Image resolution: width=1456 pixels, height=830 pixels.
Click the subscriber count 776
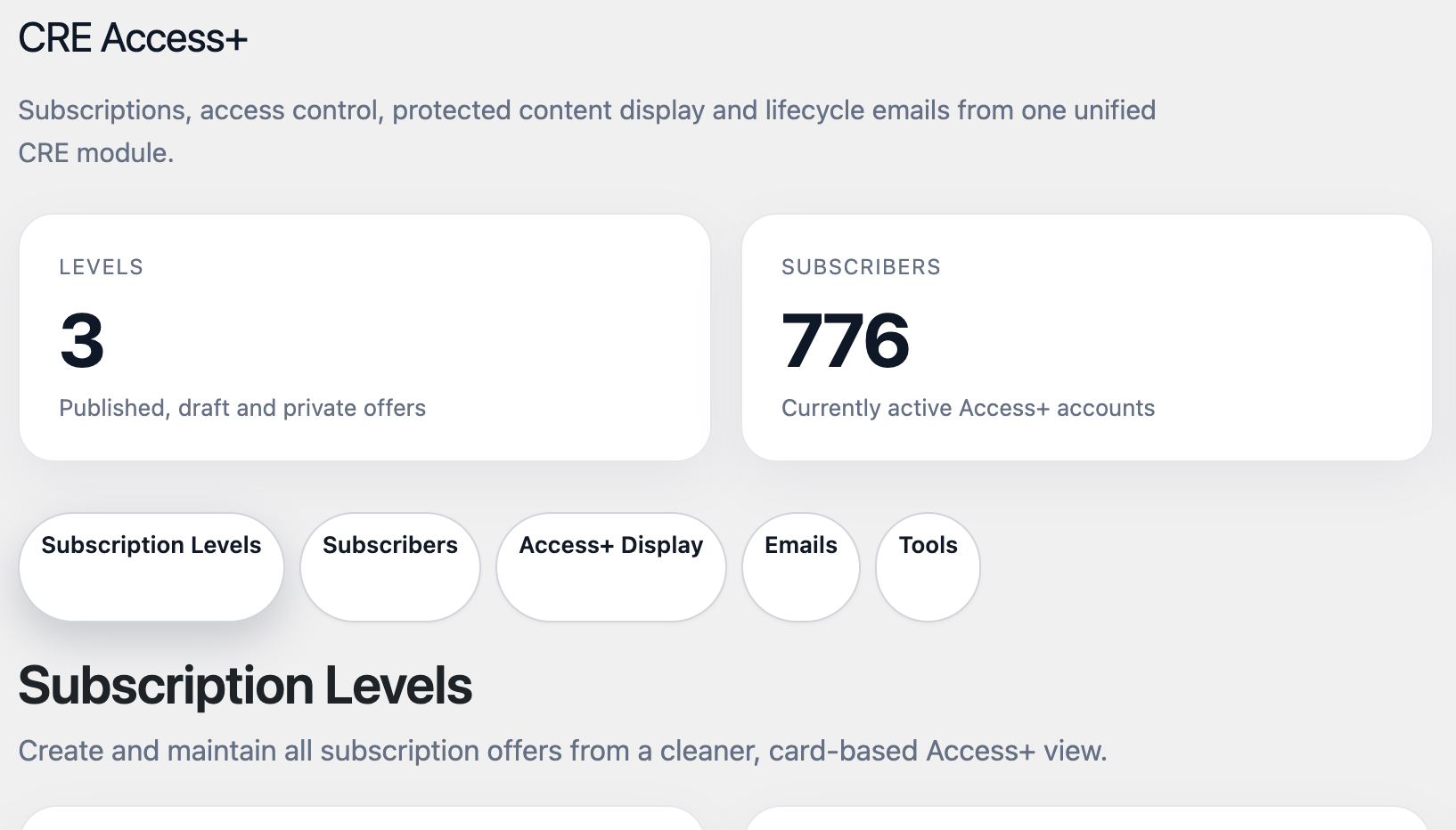point(845,340)
